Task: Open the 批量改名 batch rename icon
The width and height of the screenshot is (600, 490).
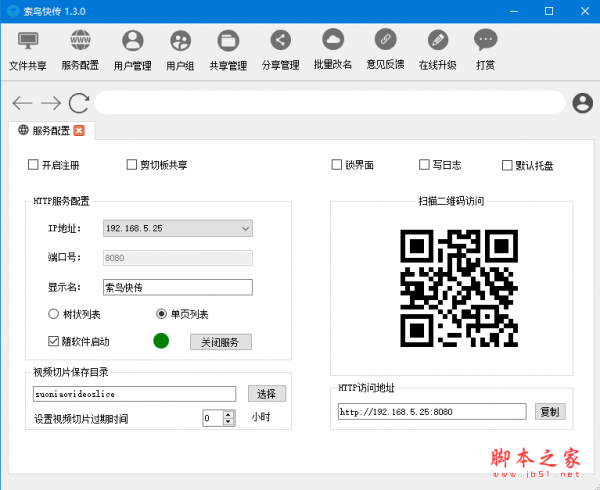Action: click(x=332, y=49)
